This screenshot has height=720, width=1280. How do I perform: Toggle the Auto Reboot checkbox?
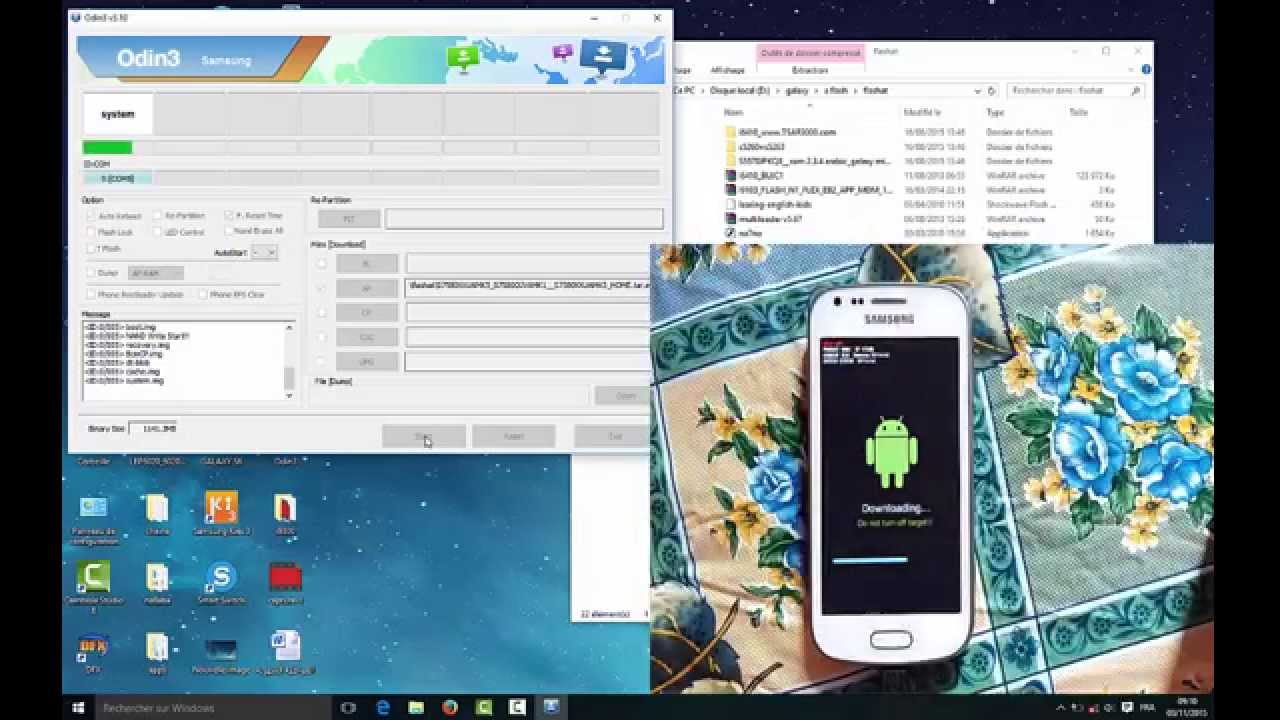pyautogui.click(x=91, y=216)
